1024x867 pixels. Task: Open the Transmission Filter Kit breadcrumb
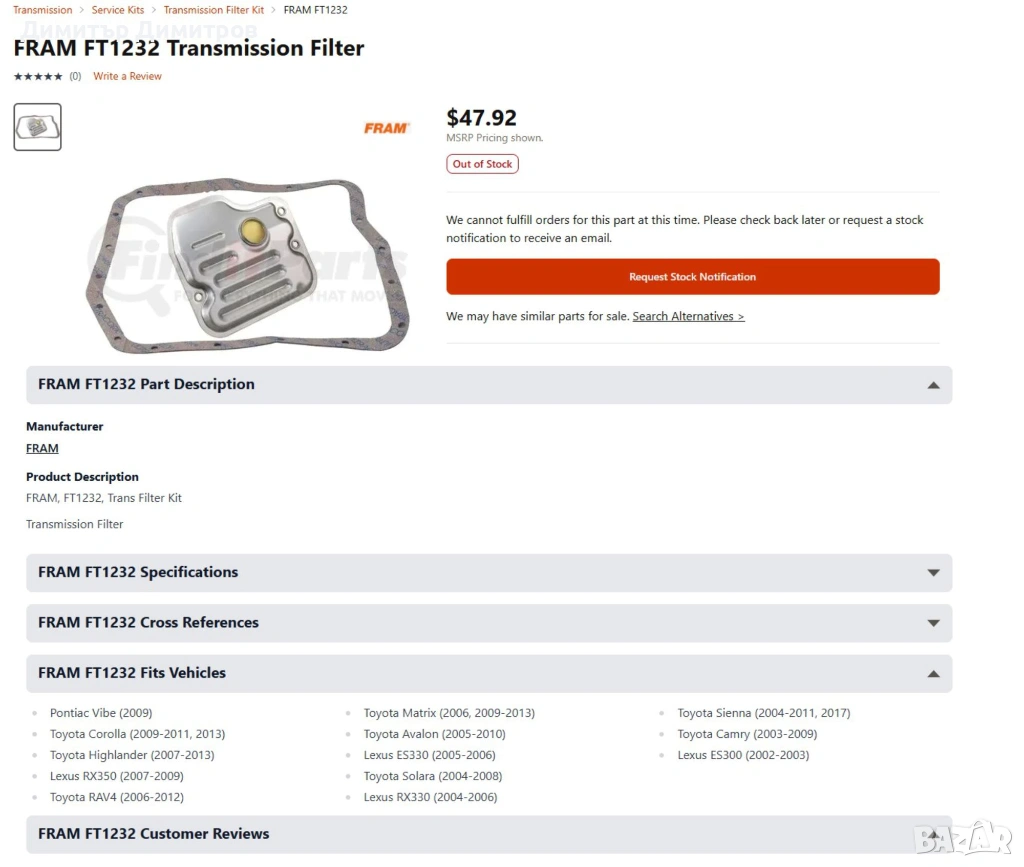[x=214, y=10]
